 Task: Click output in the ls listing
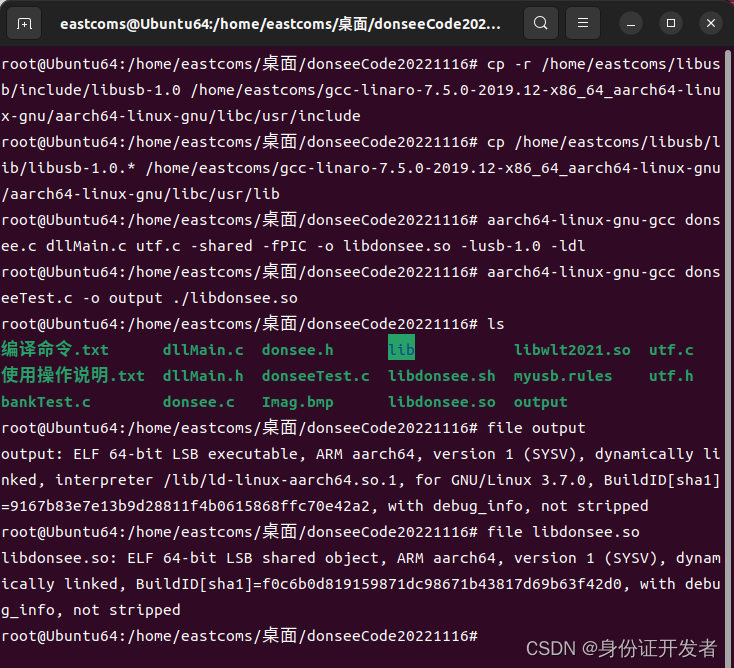541,402
